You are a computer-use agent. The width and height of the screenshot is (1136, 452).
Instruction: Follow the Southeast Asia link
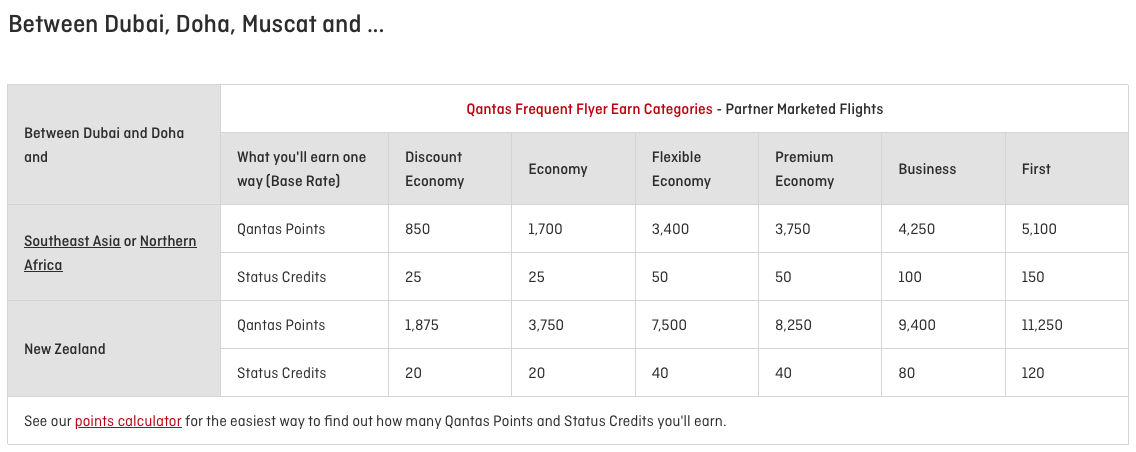tap(72, 241)
